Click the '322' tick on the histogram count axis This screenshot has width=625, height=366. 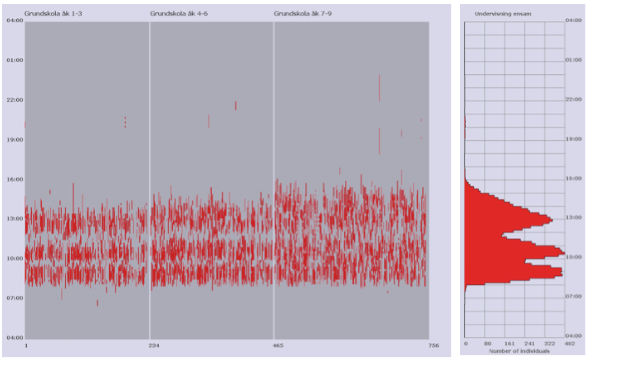(x=550, y=343)
